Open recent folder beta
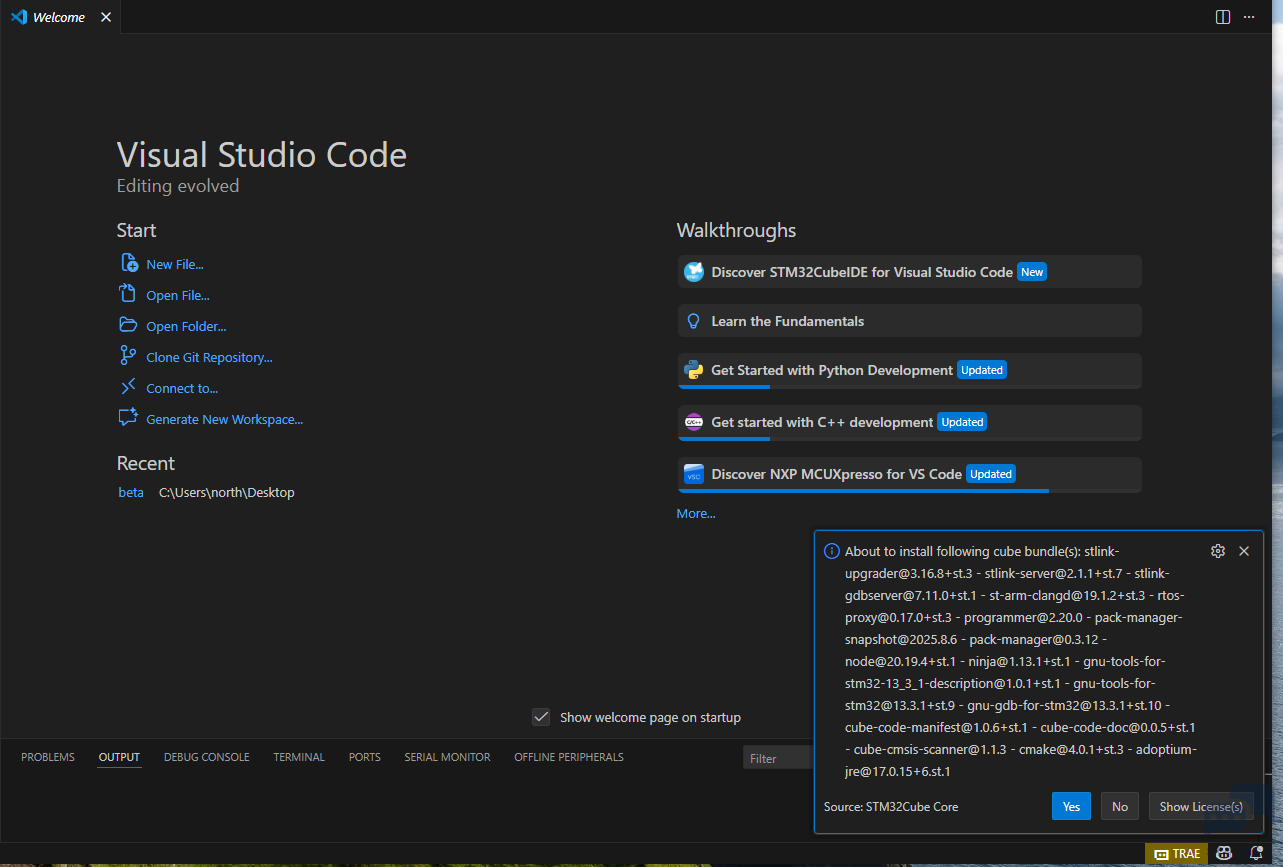This screenshot has height=867, width=1283. coord(131,493)
